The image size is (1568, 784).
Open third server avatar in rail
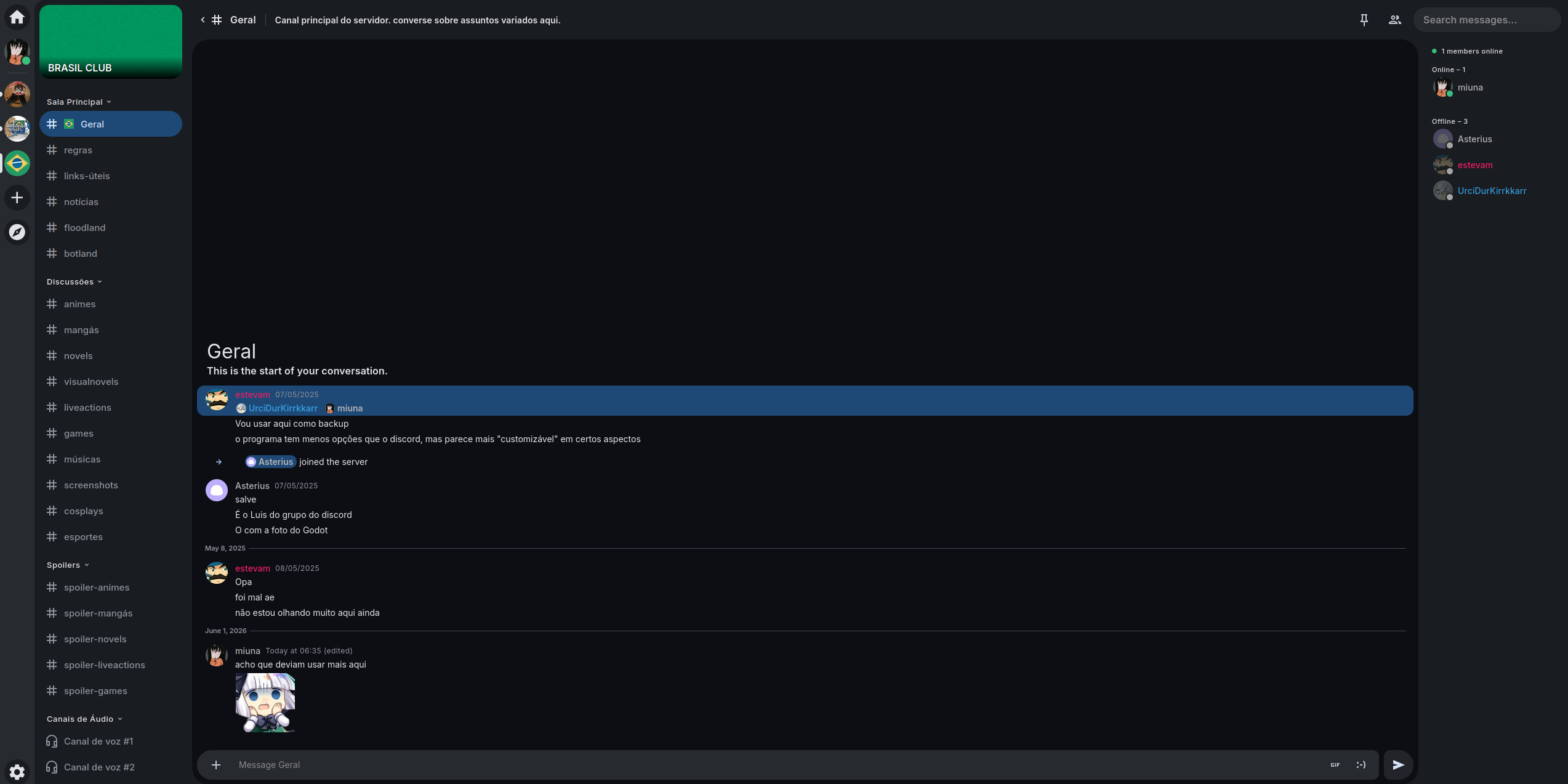click(17, 129)
